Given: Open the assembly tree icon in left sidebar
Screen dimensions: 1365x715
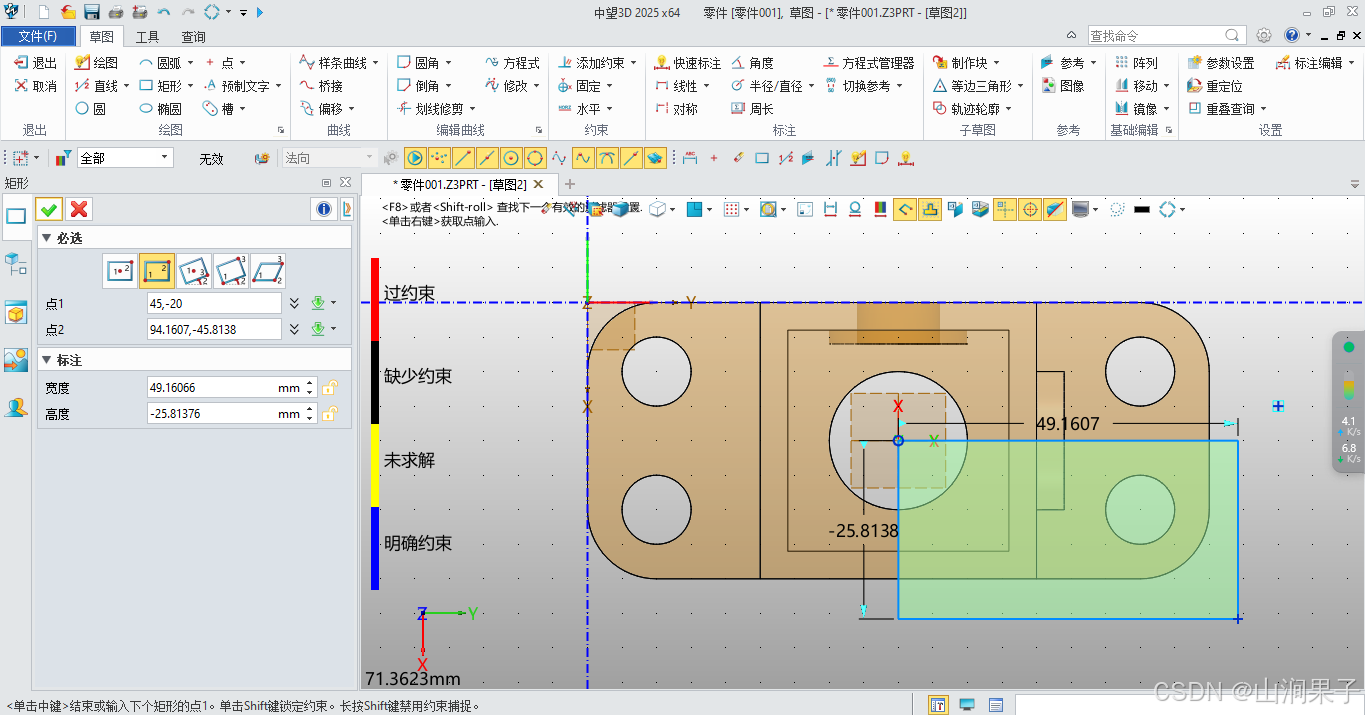Looking at the screenshot, I should tap(15, 264).
